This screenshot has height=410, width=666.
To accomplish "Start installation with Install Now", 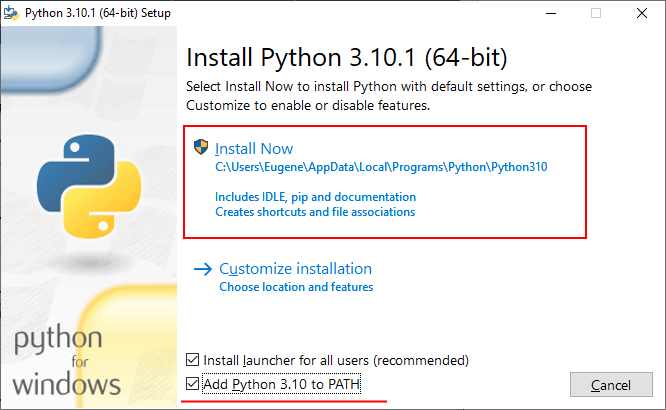I will pos(254,148).
